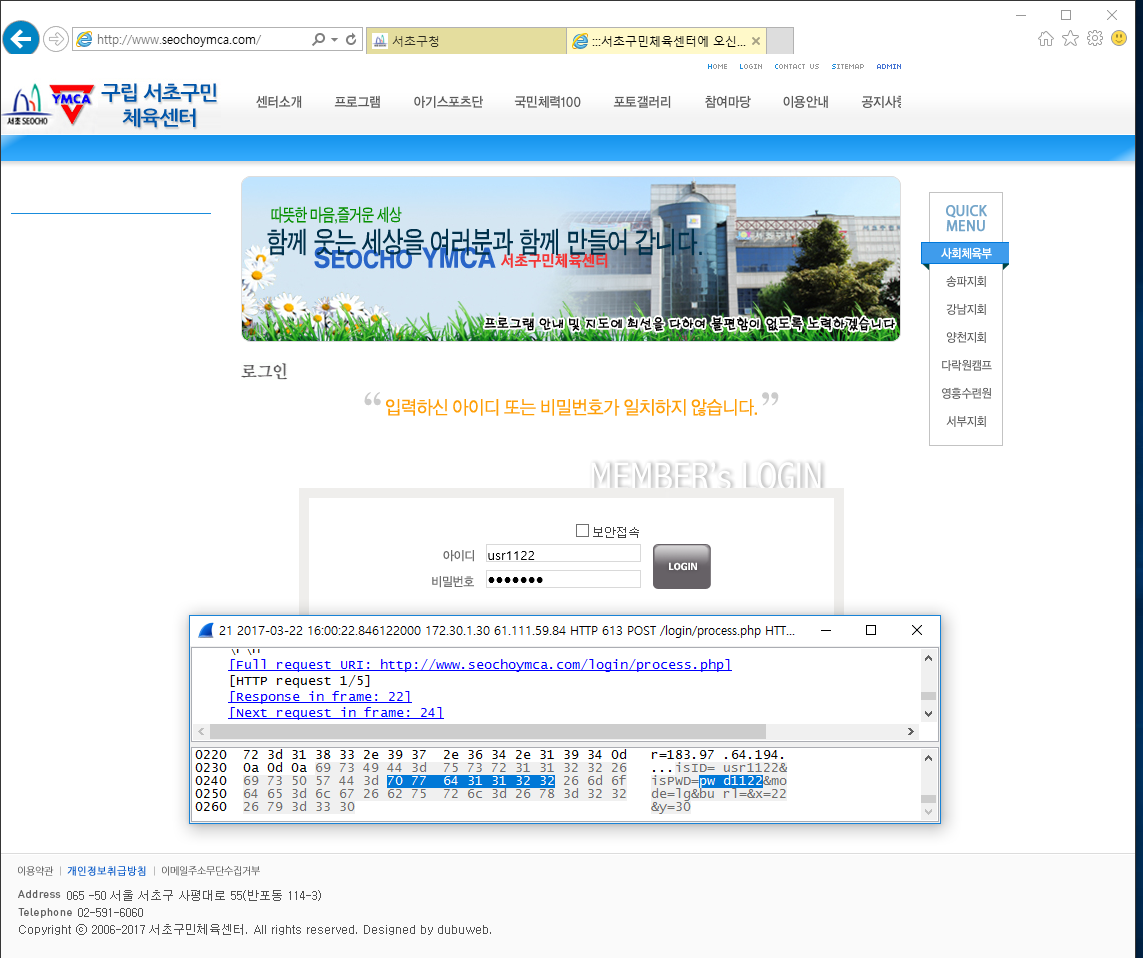Click the QUICK MENU heading
Screen dimensions: 1143x958
[966, 218]
